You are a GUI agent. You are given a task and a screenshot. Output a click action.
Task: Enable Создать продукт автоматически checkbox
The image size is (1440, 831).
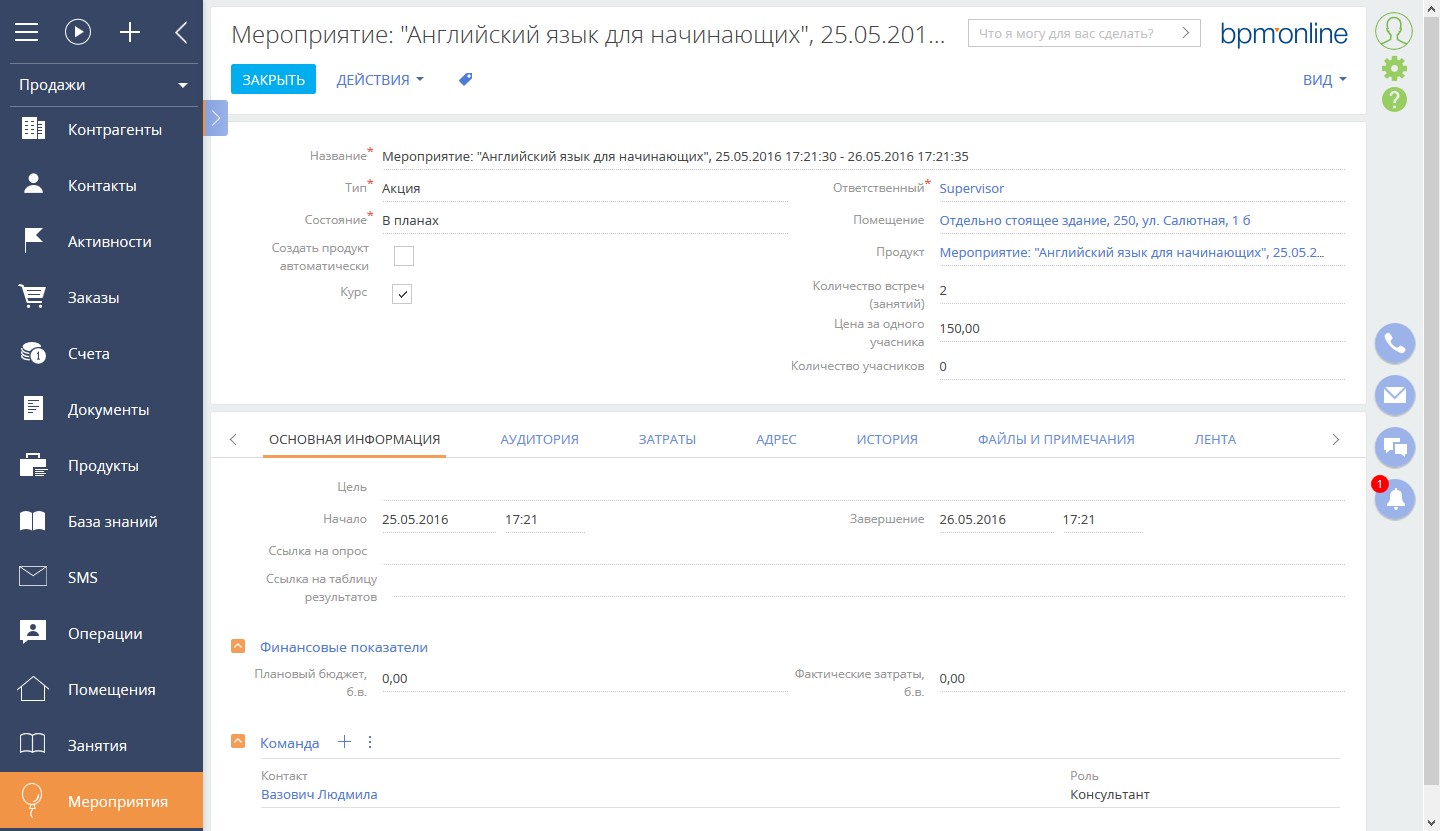click(402, 256)
